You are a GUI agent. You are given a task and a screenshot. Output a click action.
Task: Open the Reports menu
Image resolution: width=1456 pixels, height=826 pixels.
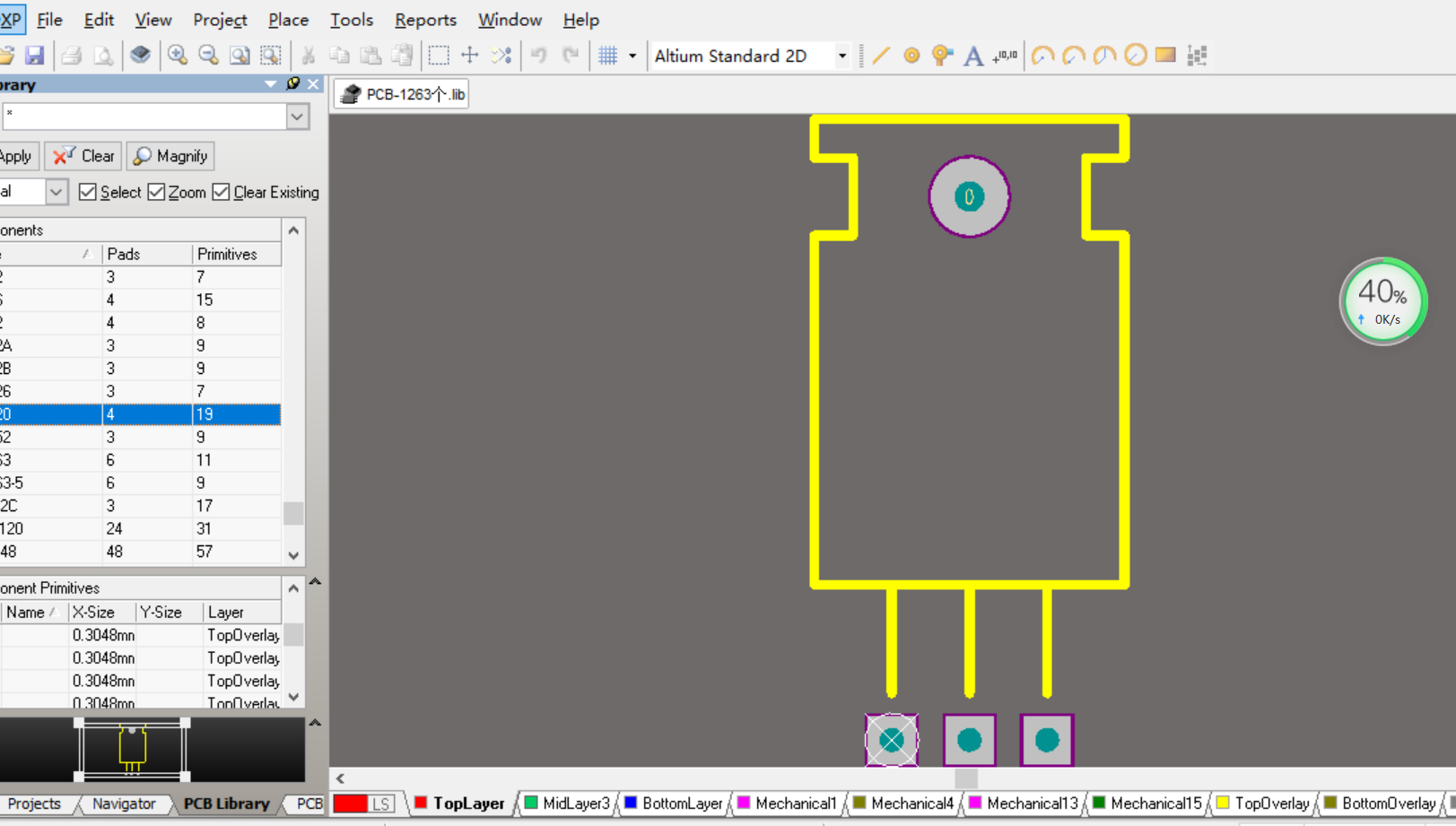click(425, 20)
